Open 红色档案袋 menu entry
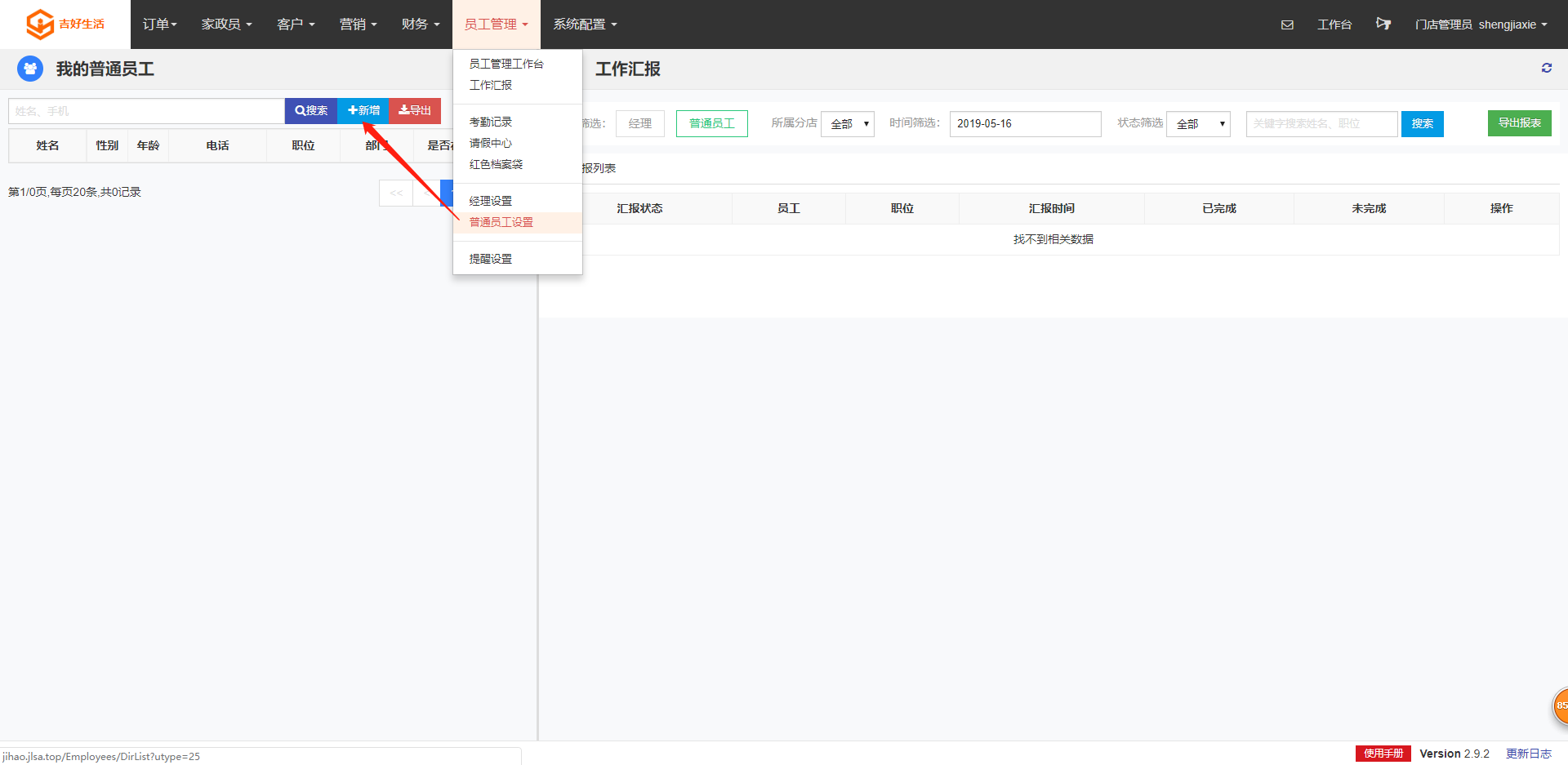 tap(517, 164)
